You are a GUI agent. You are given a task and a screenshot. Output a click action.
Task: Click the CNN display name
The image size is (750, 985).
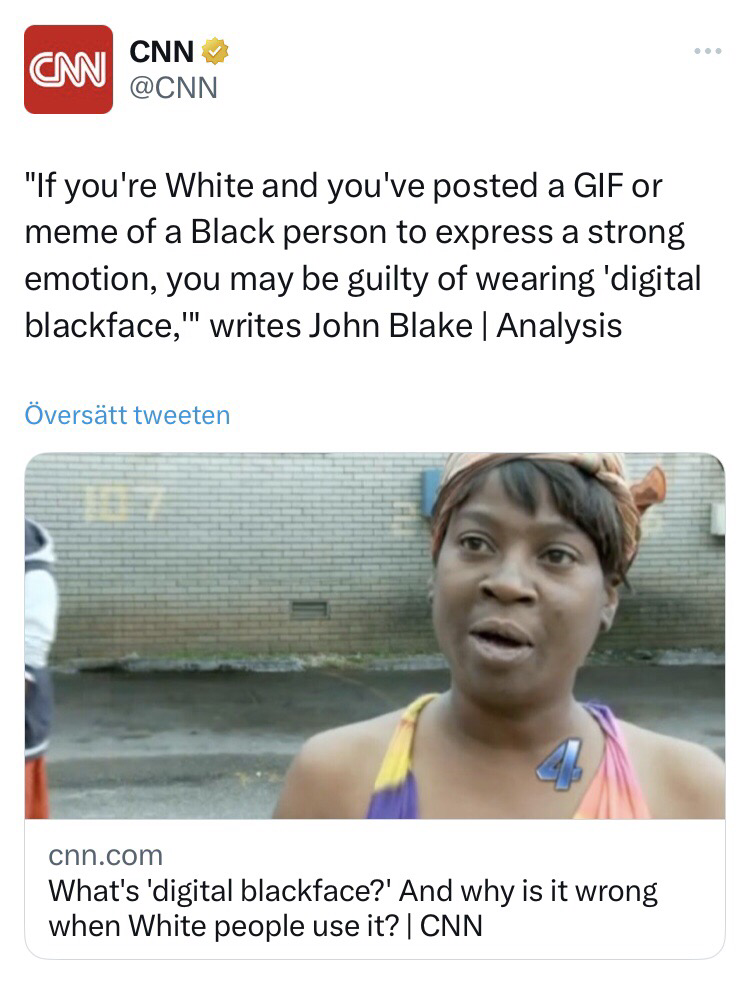(x=161, y=52)
